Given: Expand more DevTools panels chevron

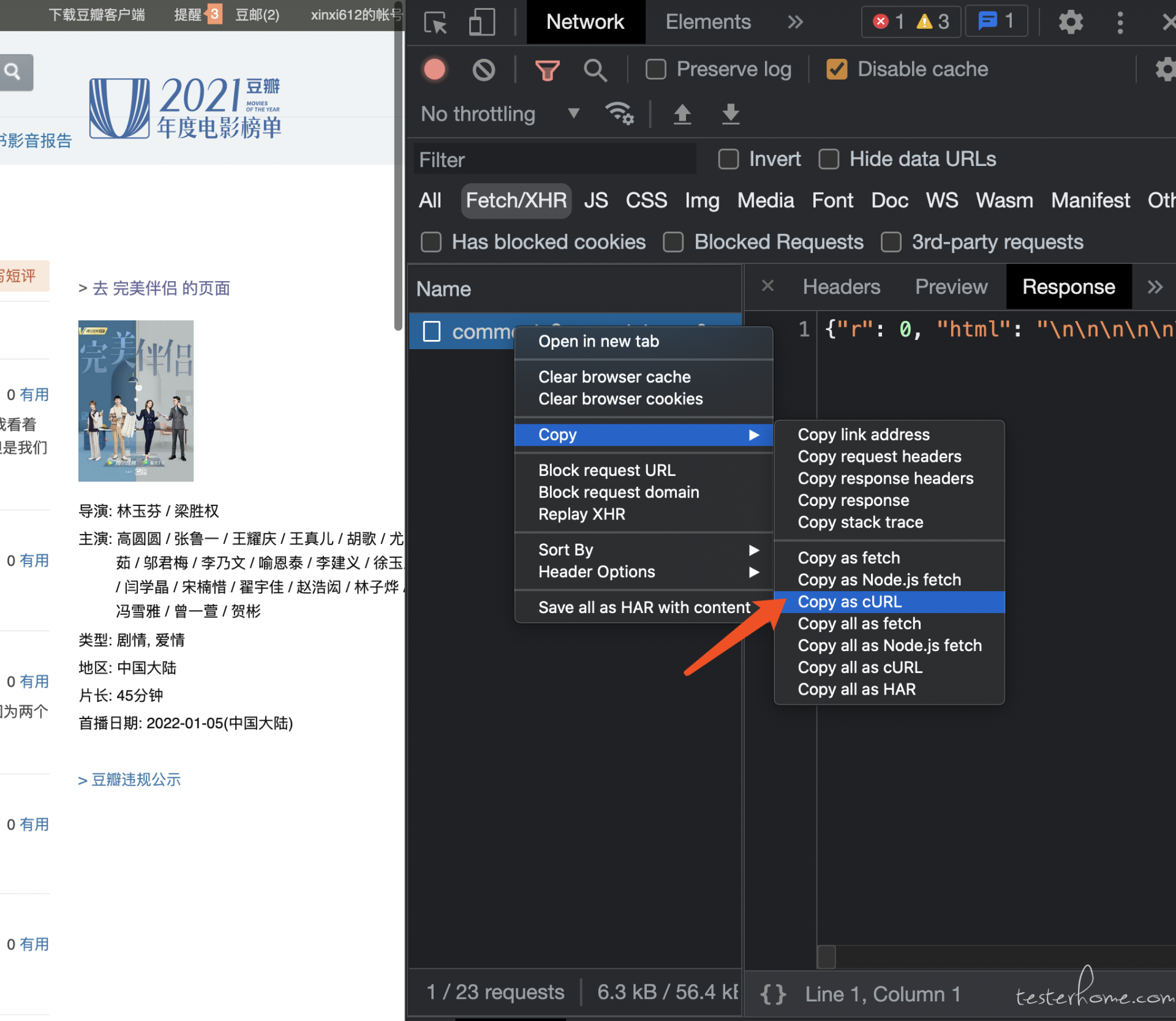Looking at the screenshot, I should [795, 23].
